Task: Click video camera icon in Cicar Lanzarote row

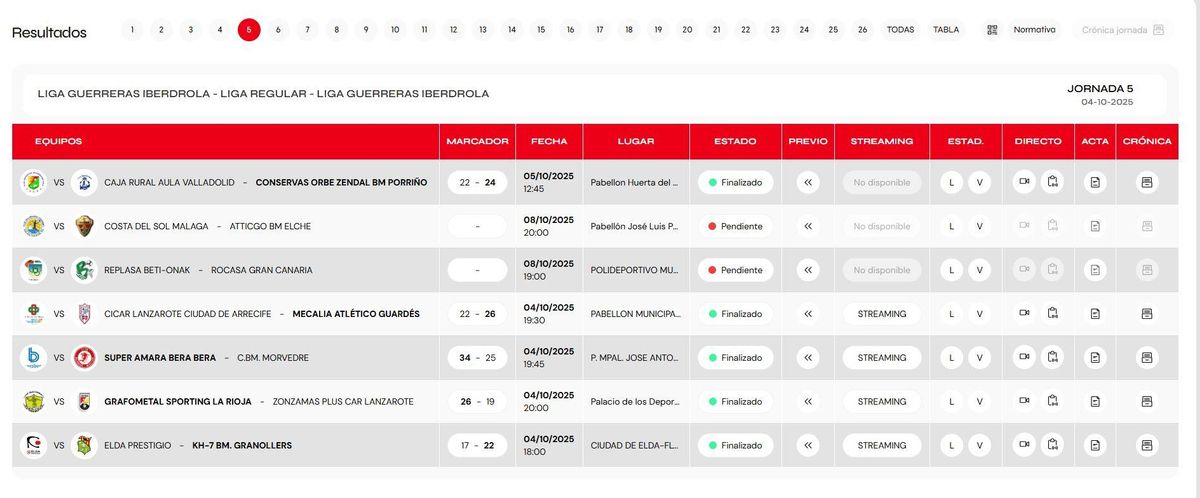Action: 1024,314
